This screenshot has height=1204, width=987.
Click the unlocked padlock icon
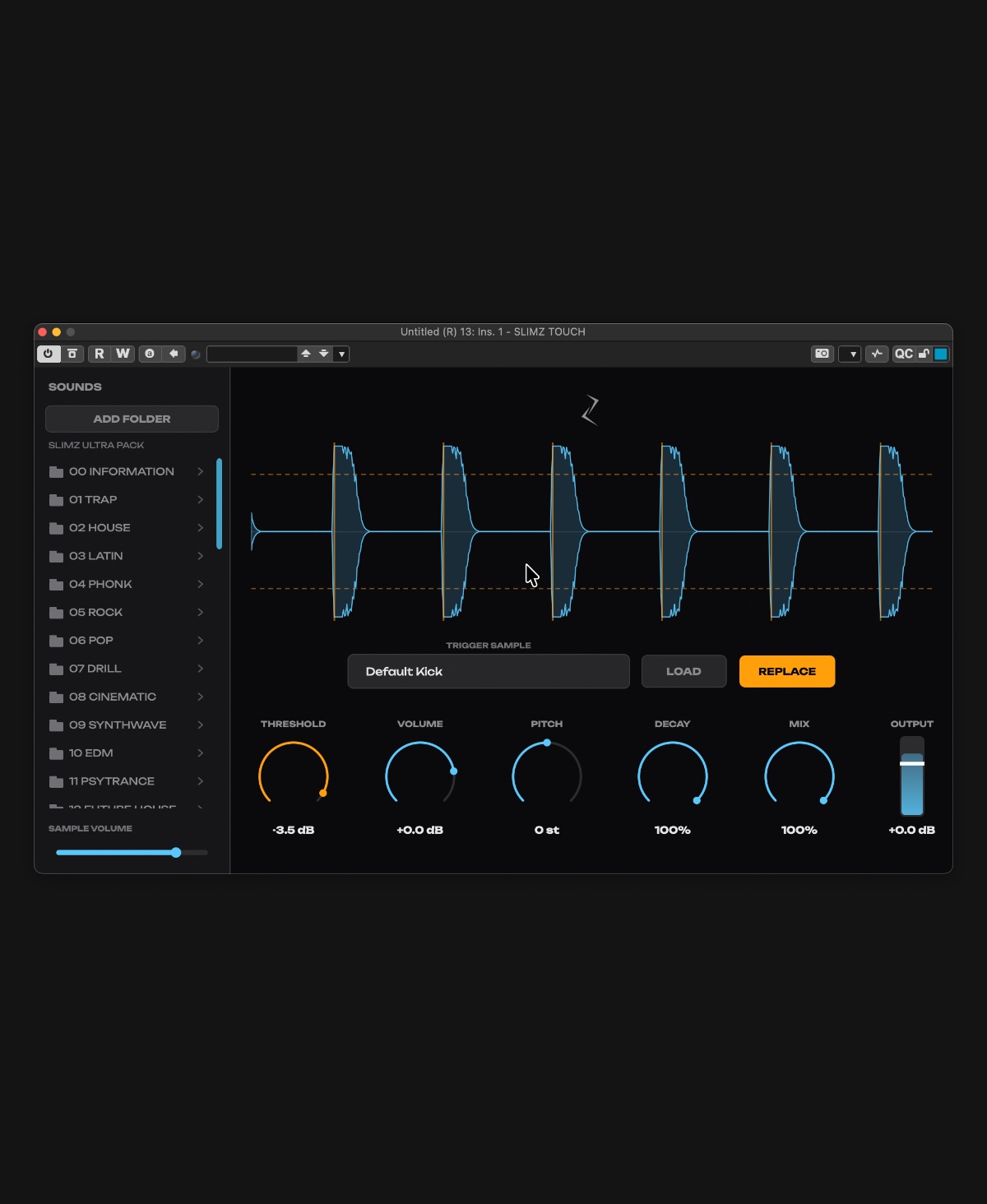click(924, 354)
